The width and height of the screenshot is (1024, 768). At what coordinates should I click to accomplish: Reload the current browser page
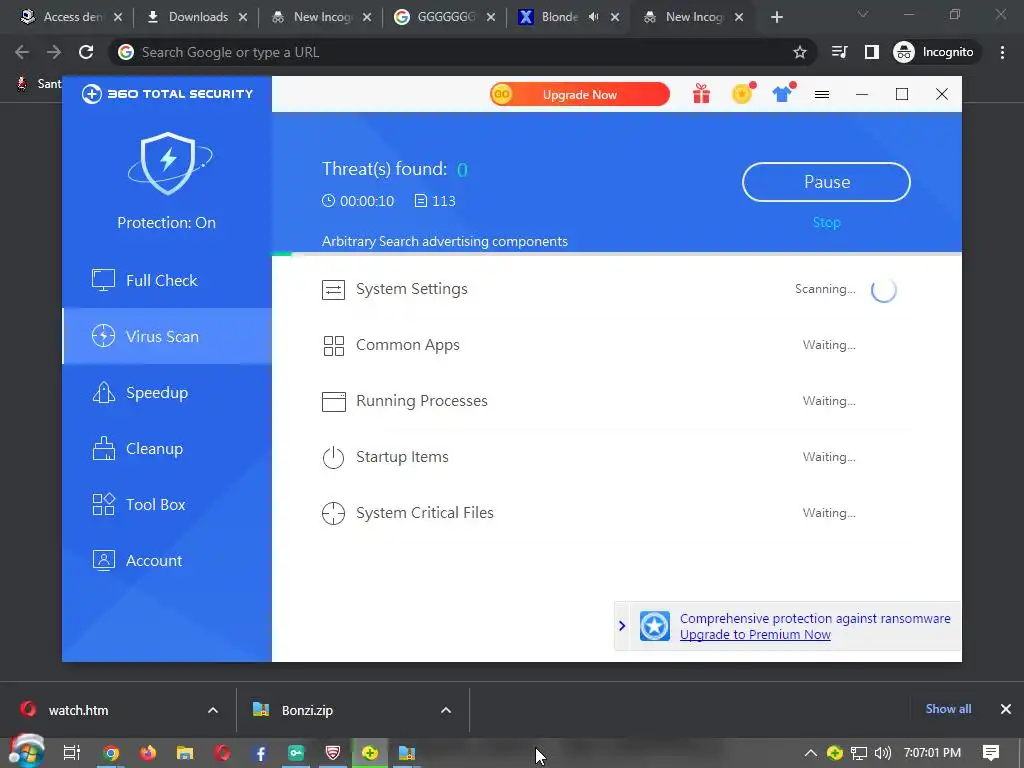point(86,52)
